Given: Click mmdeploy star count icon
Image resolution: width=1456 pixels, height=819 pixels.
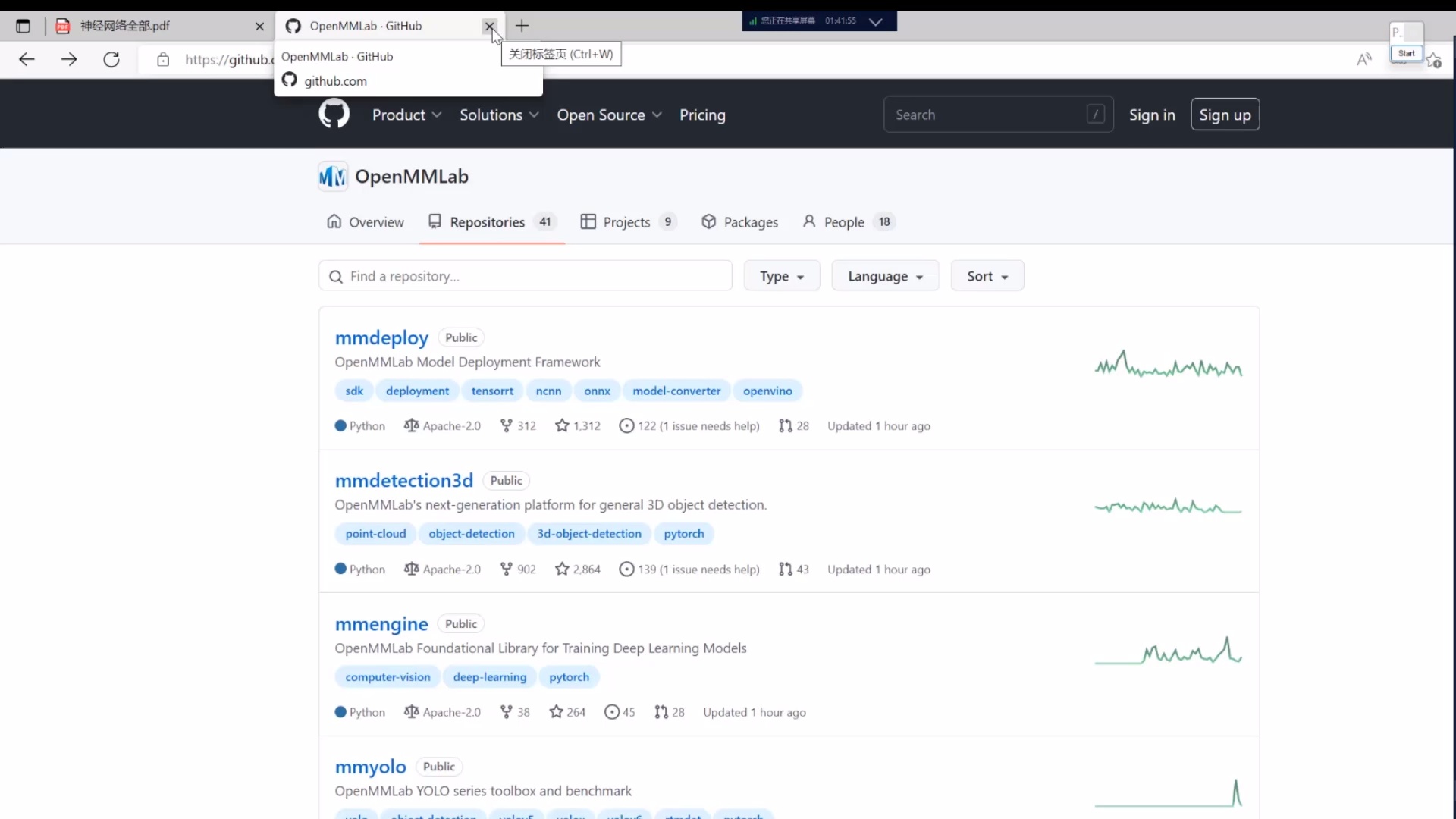Looking at the screenshot, I should click(562, 426).
